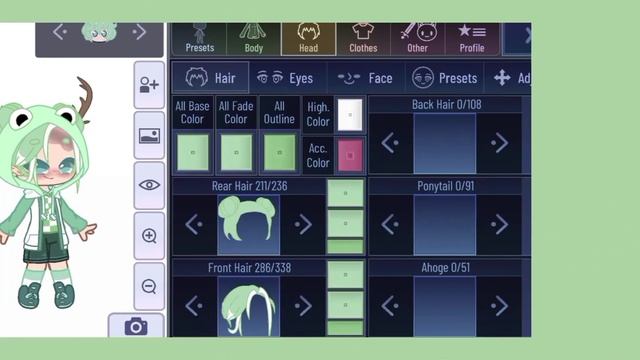Open the face Presets sub-tab

click(x=444, y=78)
